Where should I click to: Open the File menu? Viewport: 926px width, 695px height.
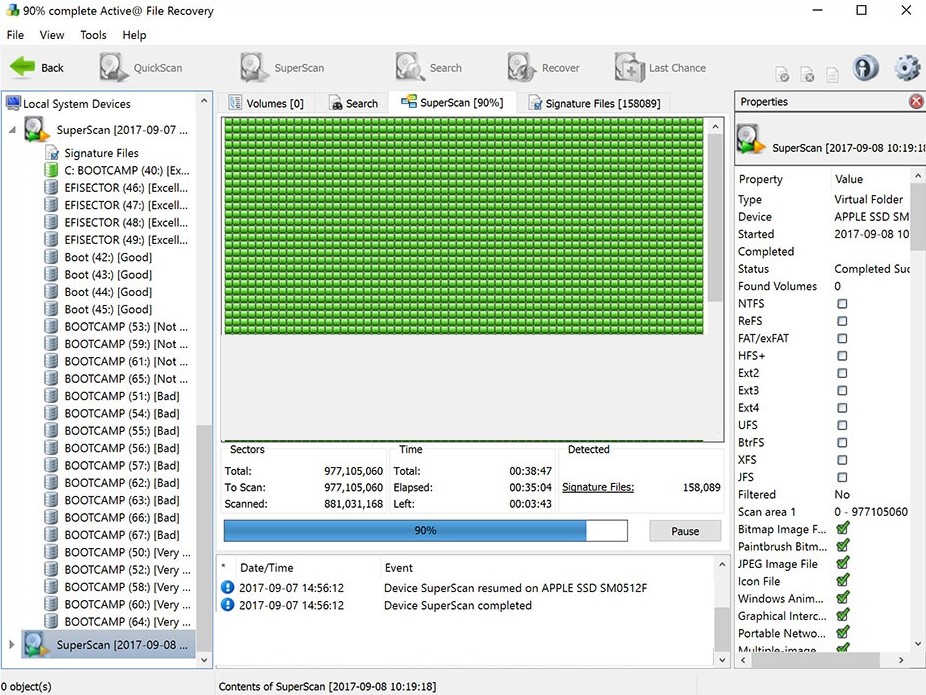coord(15,35)
